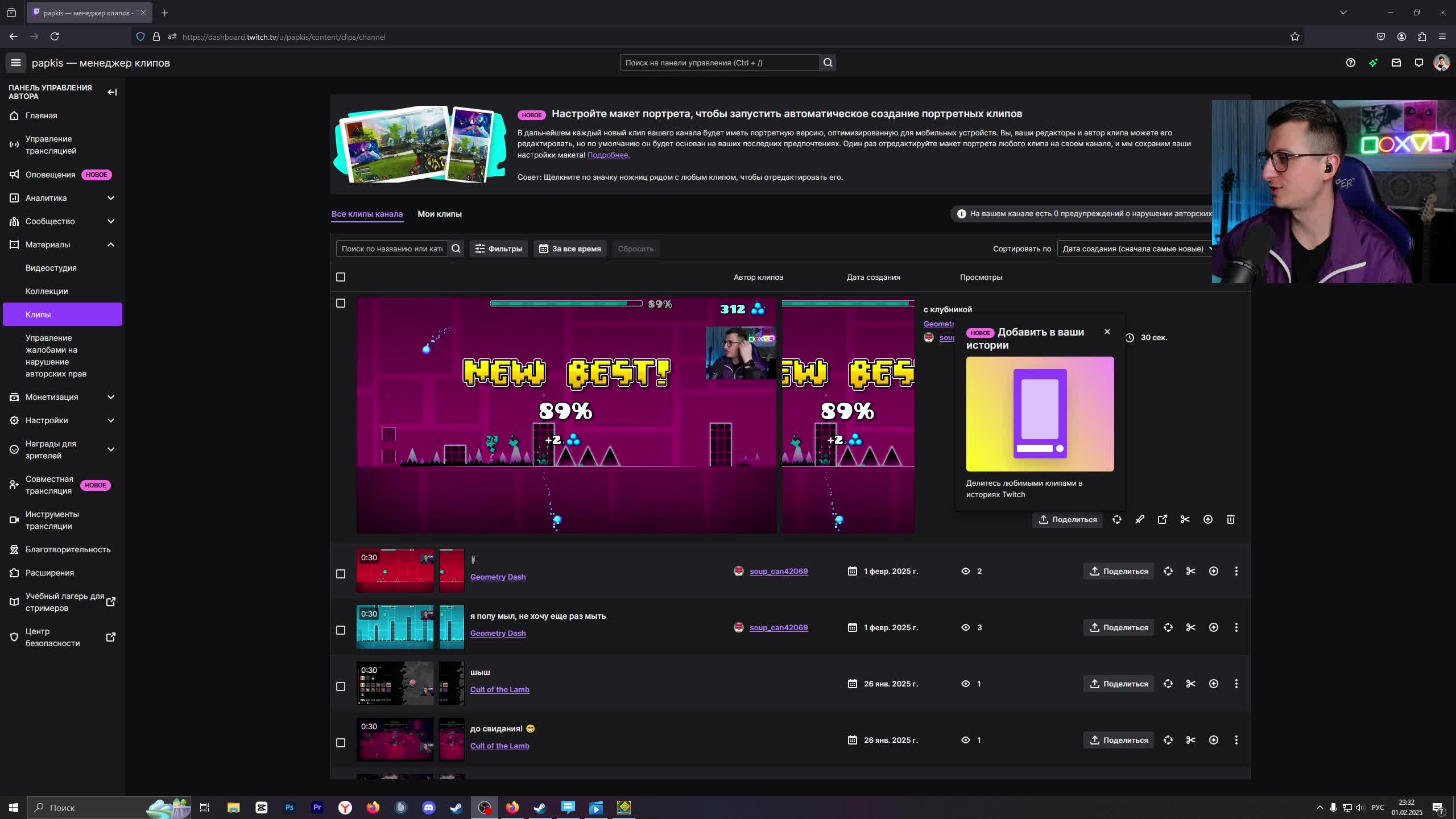Collapse the creator dashboard sidebar
The width and height of the screenshot is (1456, 819).
[112, 92]
